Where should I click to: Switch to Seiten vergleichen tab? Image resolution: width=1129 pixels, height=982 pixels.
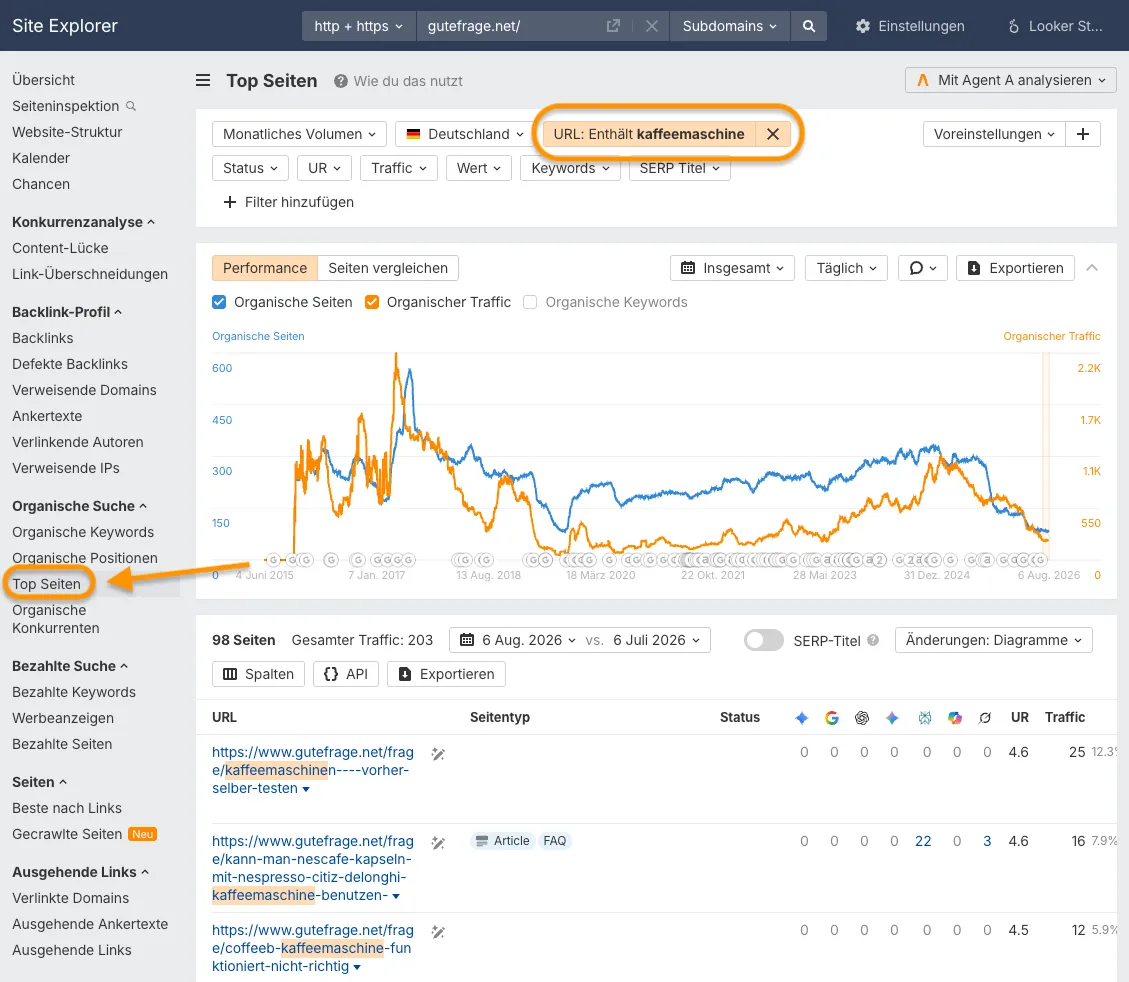388,268
